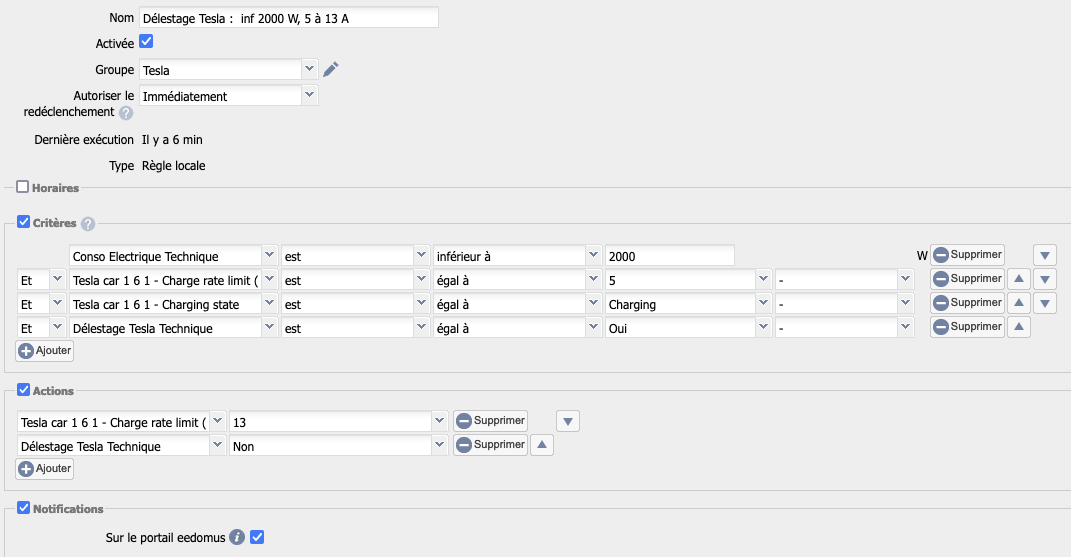This screenshot has height=557, width=1071.
Task: Click Ajouter button under Actions
Action: tap(45, 468)
